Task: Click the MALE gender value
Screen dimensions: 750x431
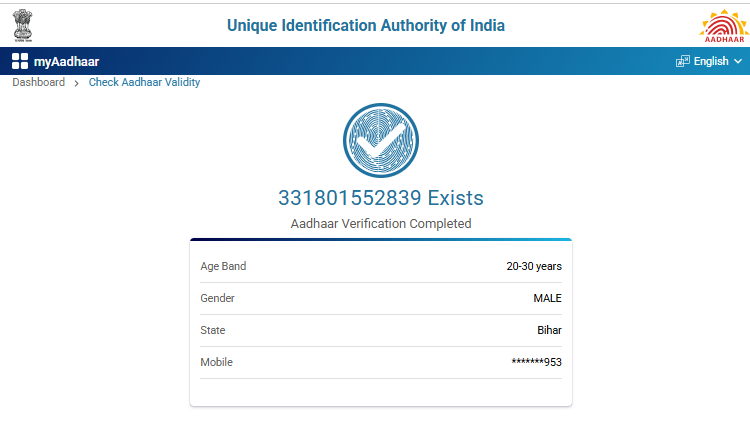Action: coord(547,298)
